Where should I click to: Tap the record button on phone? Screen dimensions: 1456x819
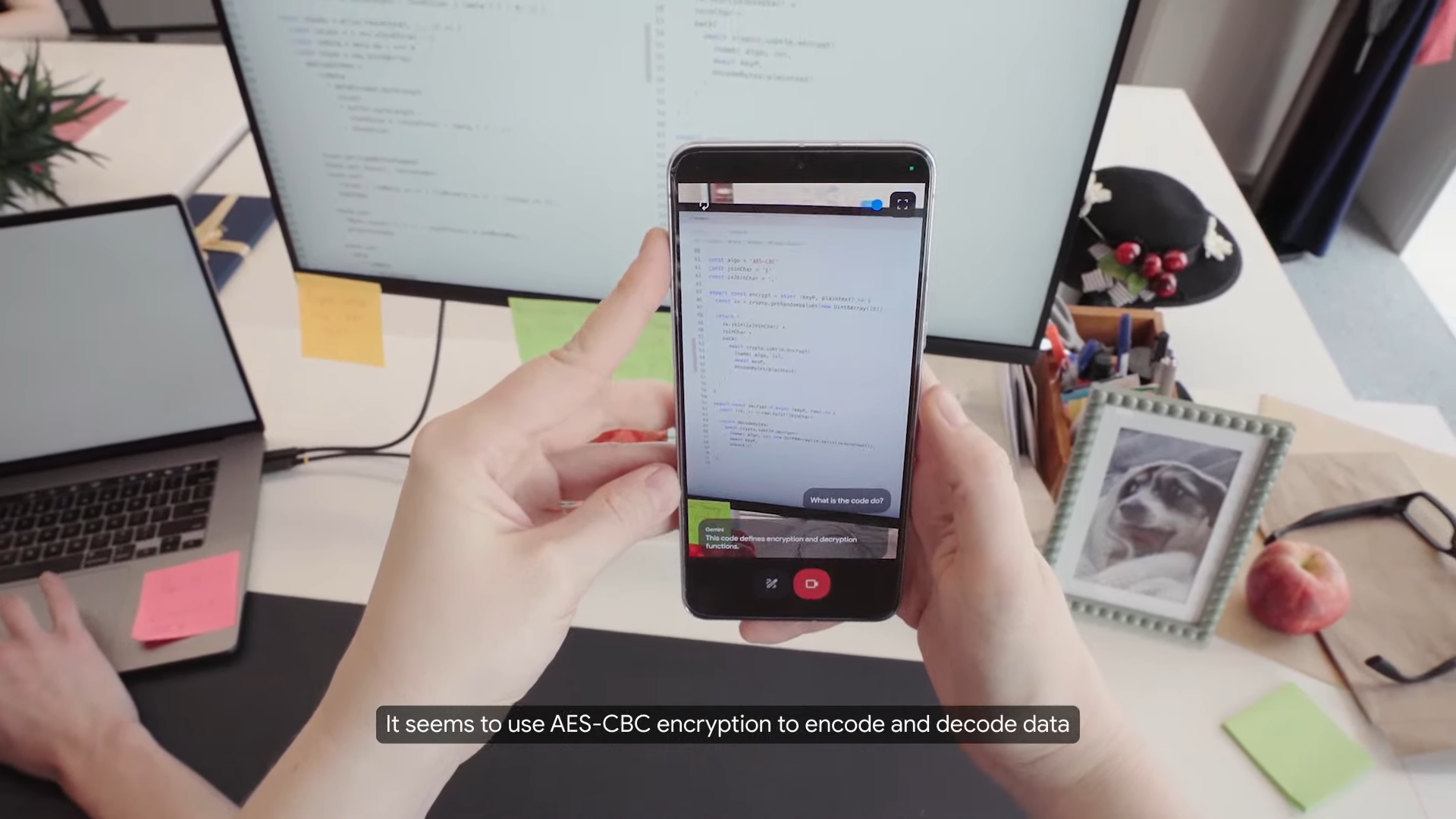(812, 584)
